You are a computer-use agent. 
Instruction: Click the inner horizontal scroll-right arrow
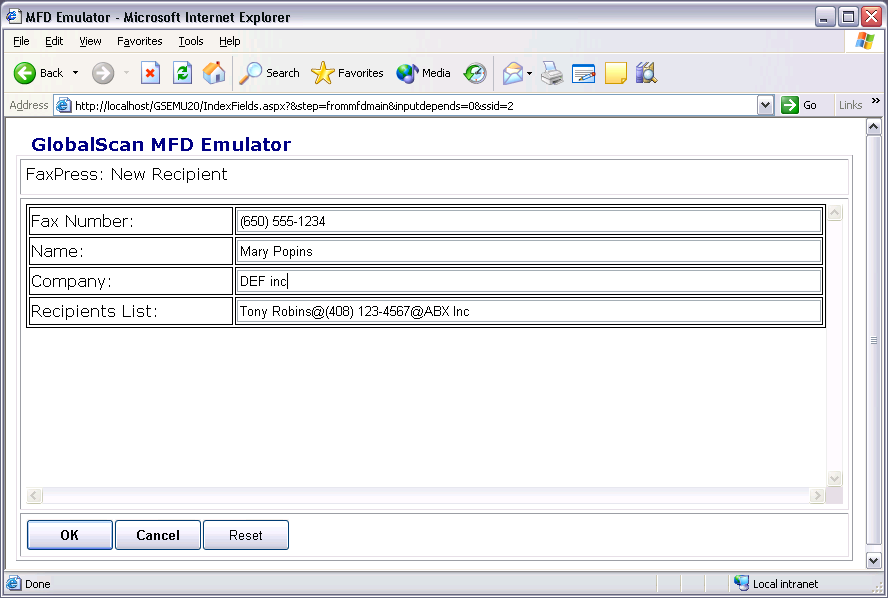click(x=817, y=496)
